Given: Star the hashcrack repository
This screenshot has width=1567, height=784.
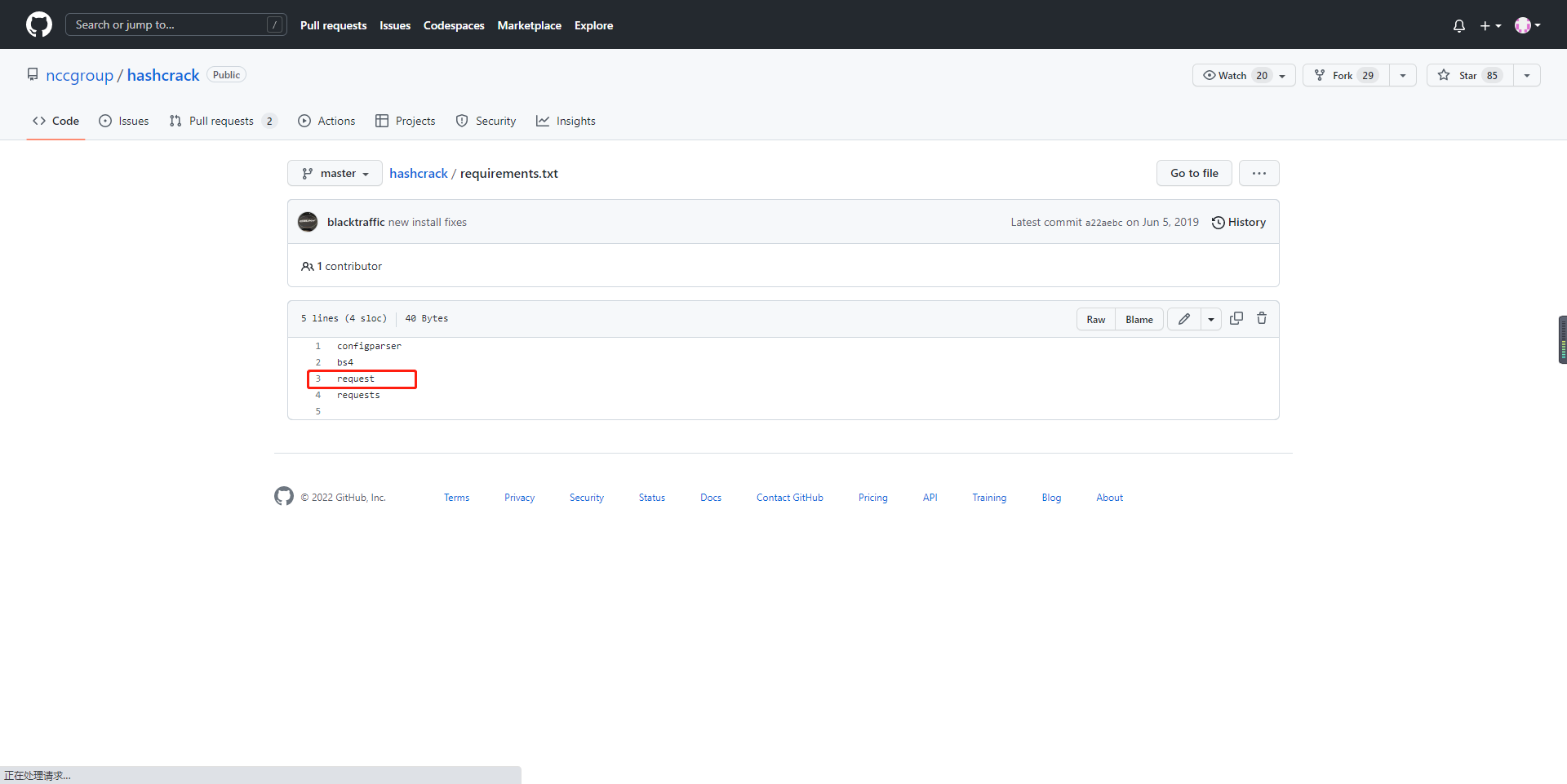Looking at the screenshot, I should pyautogui.click(x=1467, y=75).
